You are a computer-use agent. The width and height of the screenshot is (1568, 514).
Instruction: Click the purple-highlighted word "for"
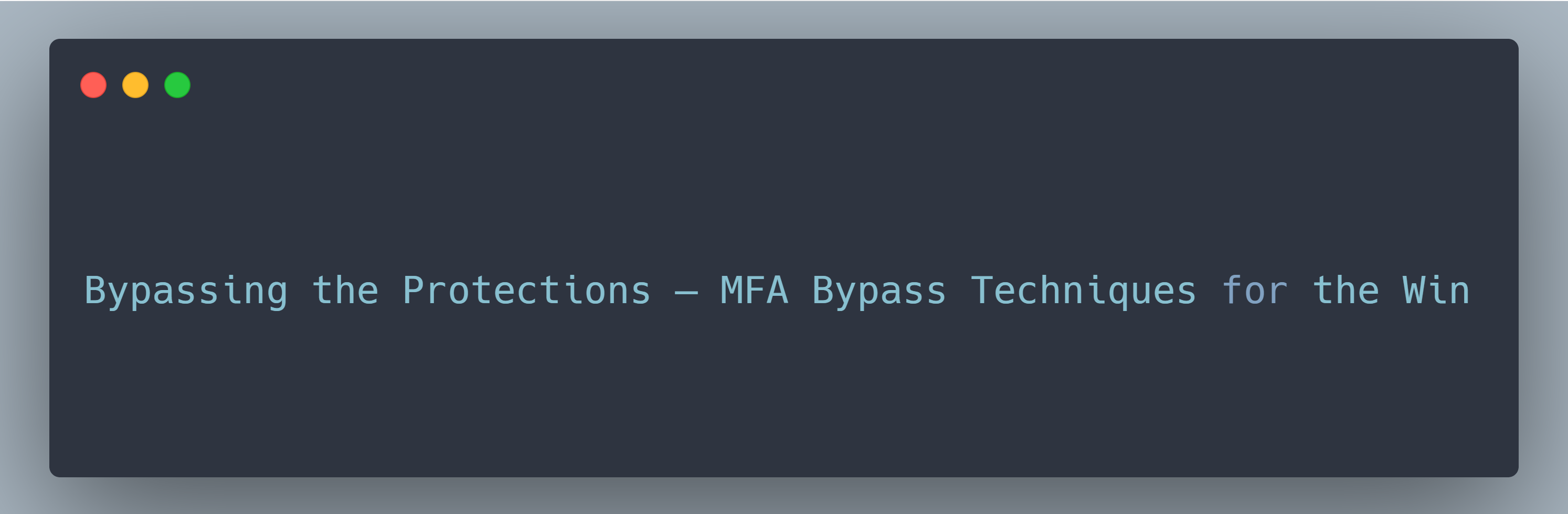[1255, 291]
